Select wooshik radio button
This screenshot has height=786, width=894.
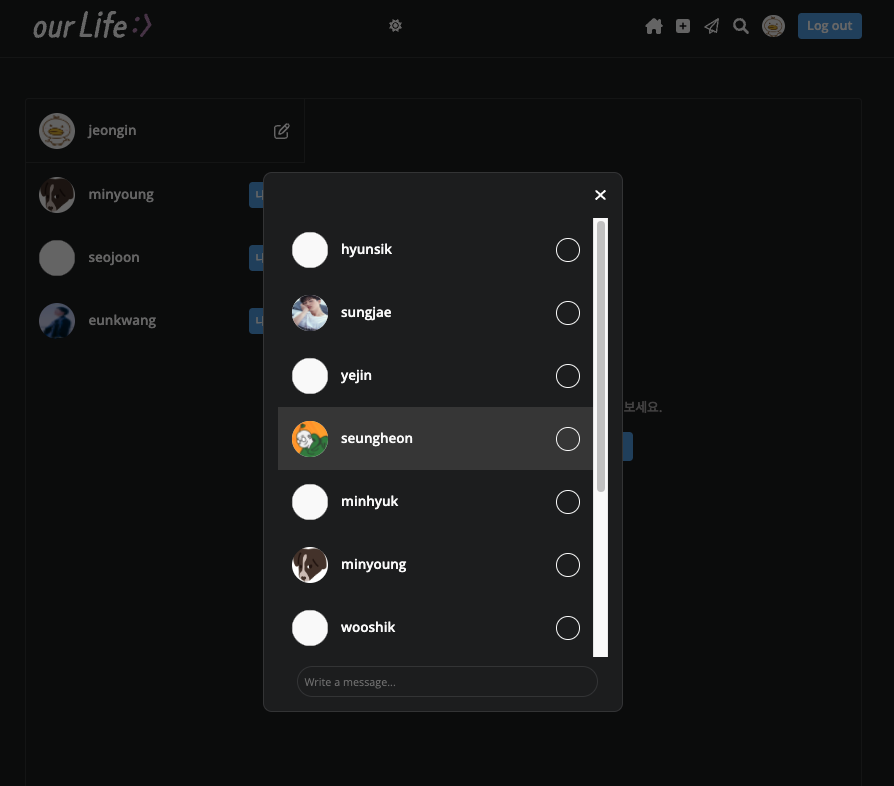[x=567, y=628]
